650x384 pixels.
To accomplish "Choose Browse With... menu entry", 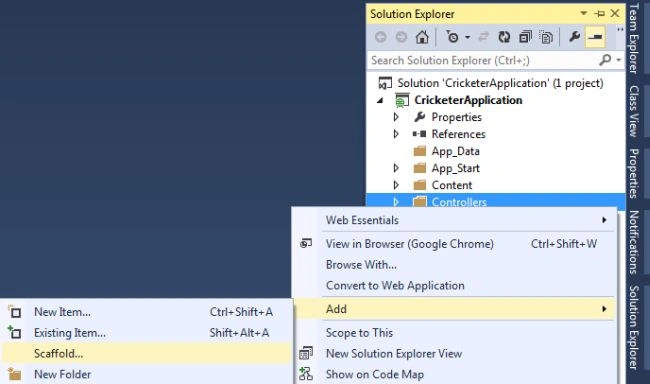I will pyautogui.click(x=455, y=265).
